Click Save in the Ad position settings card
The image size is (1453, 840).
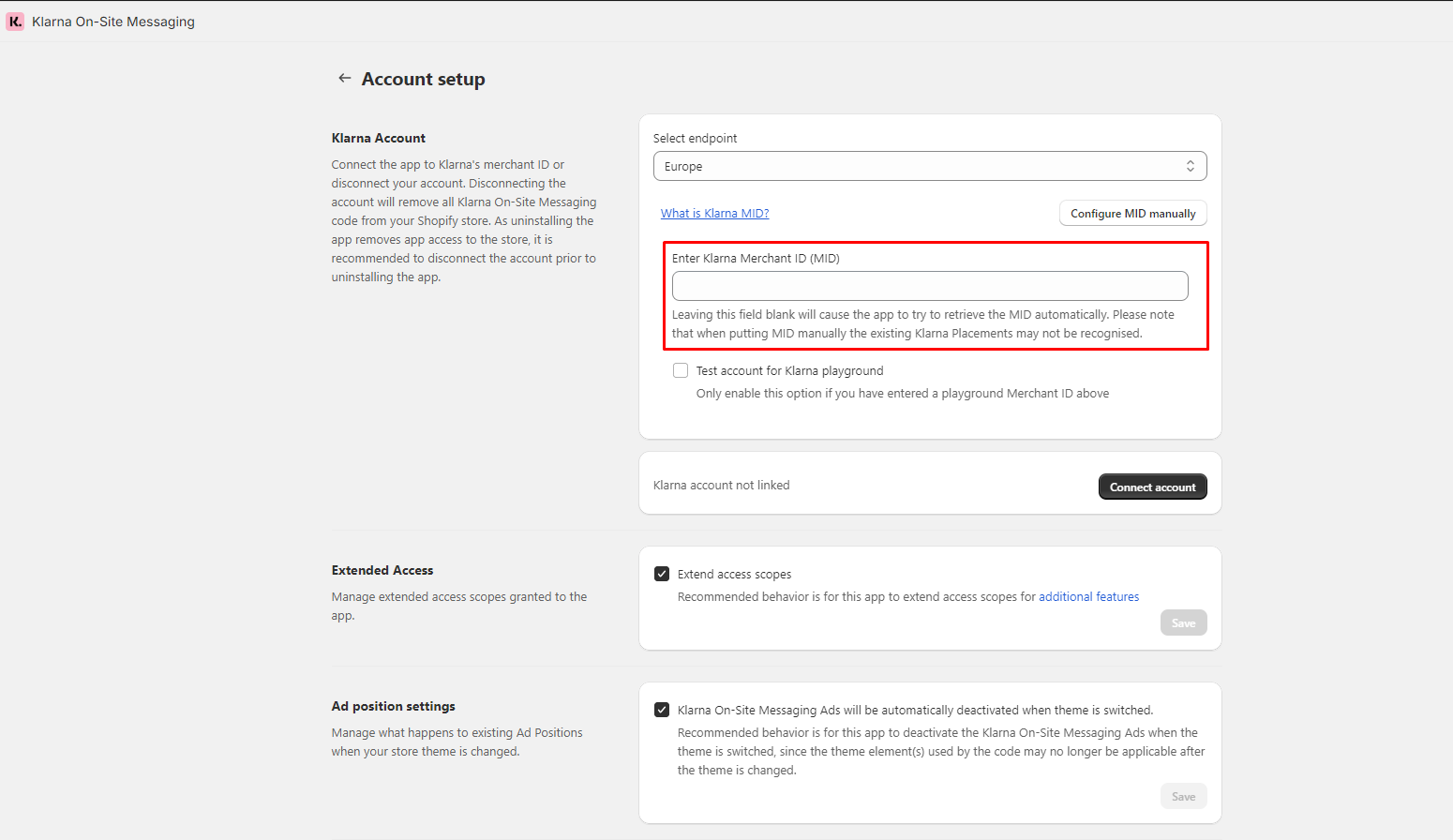click(1183, 797)
